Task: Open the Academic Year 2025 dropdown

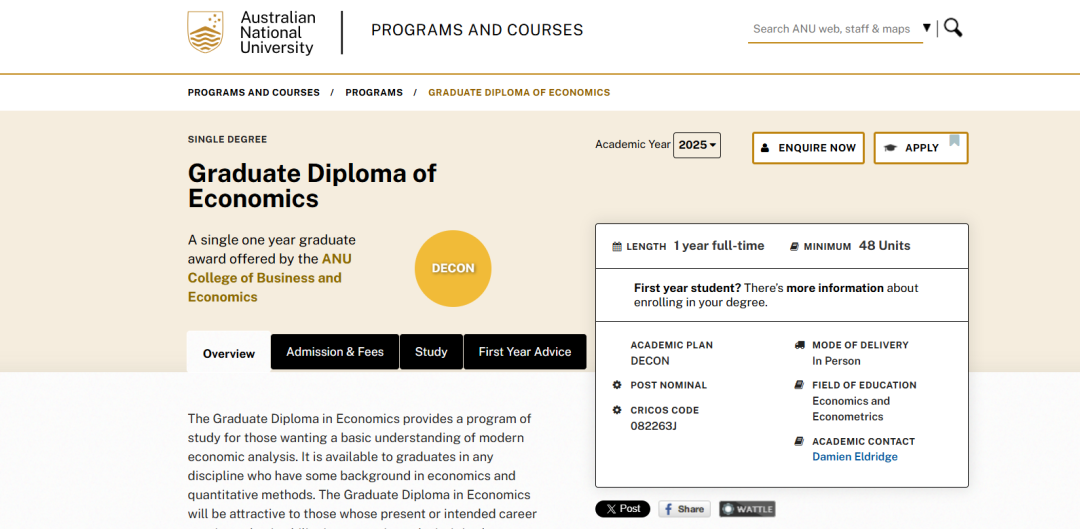Action: [x=697, y=145]
